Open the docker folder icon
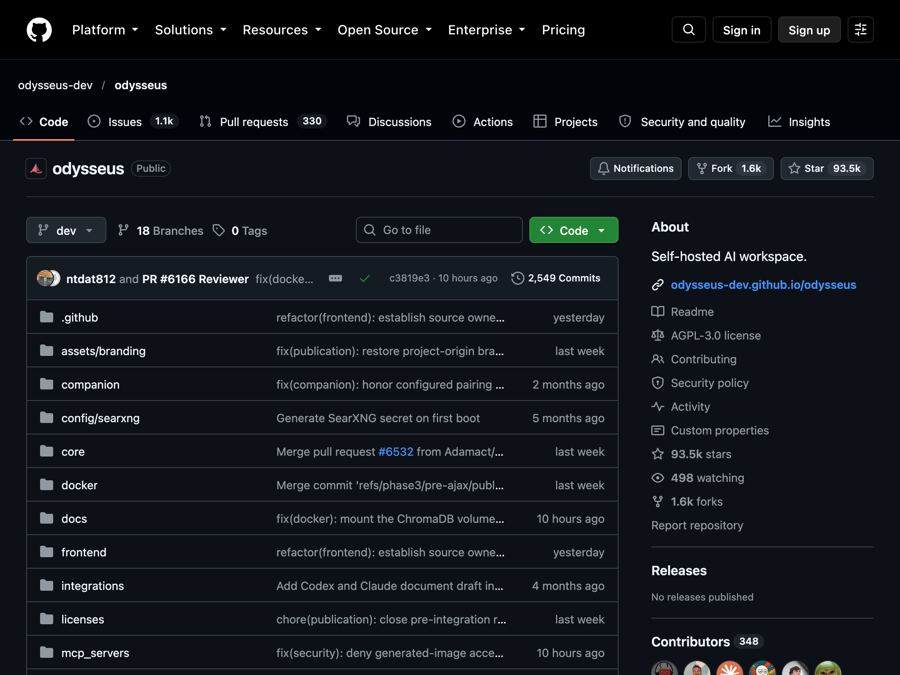Image resolution: width=900 pixels, height=675 pixels. 46,484
